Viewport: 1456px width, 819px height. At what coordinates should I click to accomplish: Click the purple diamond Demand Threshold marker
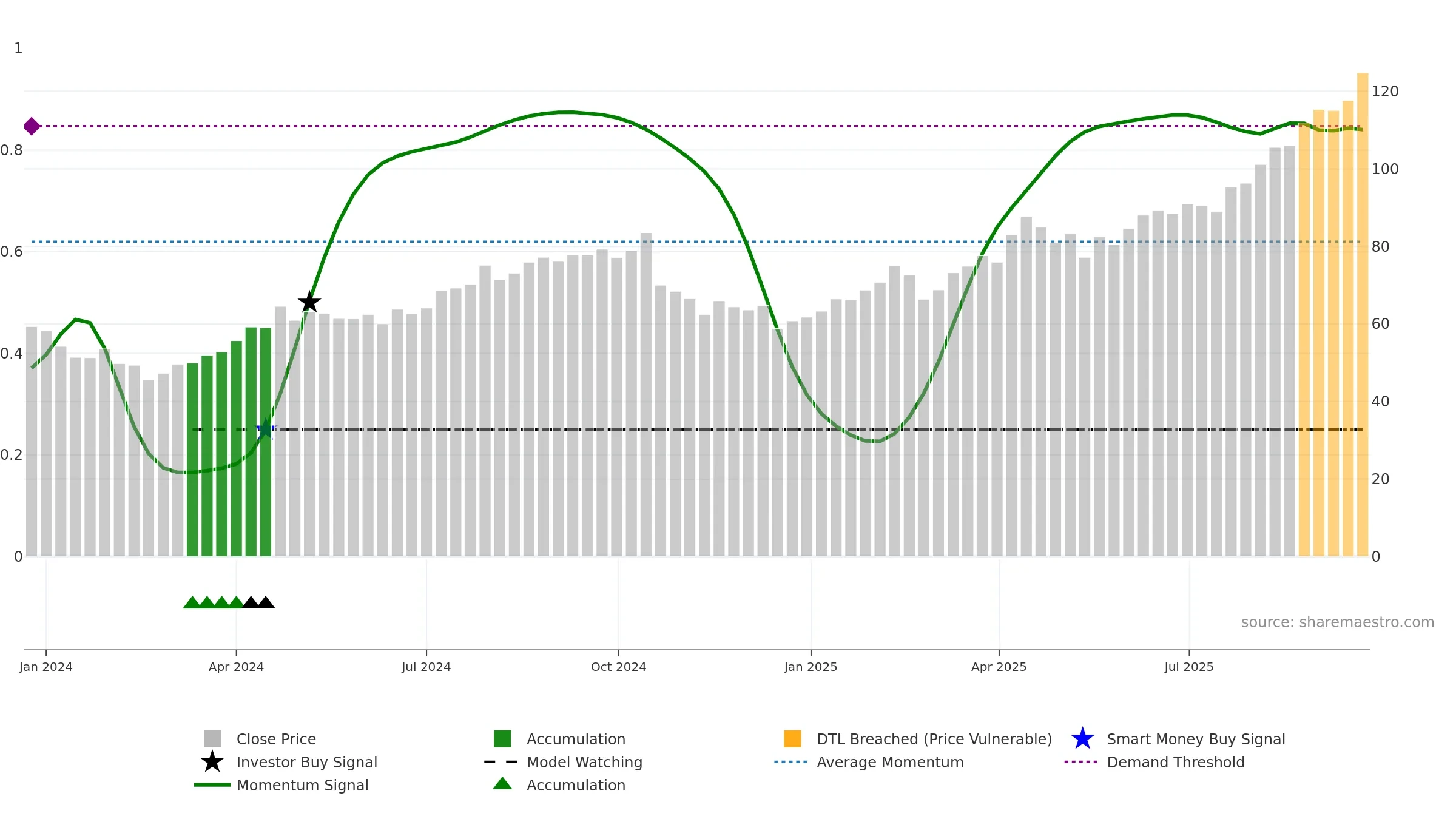[32, 126]
